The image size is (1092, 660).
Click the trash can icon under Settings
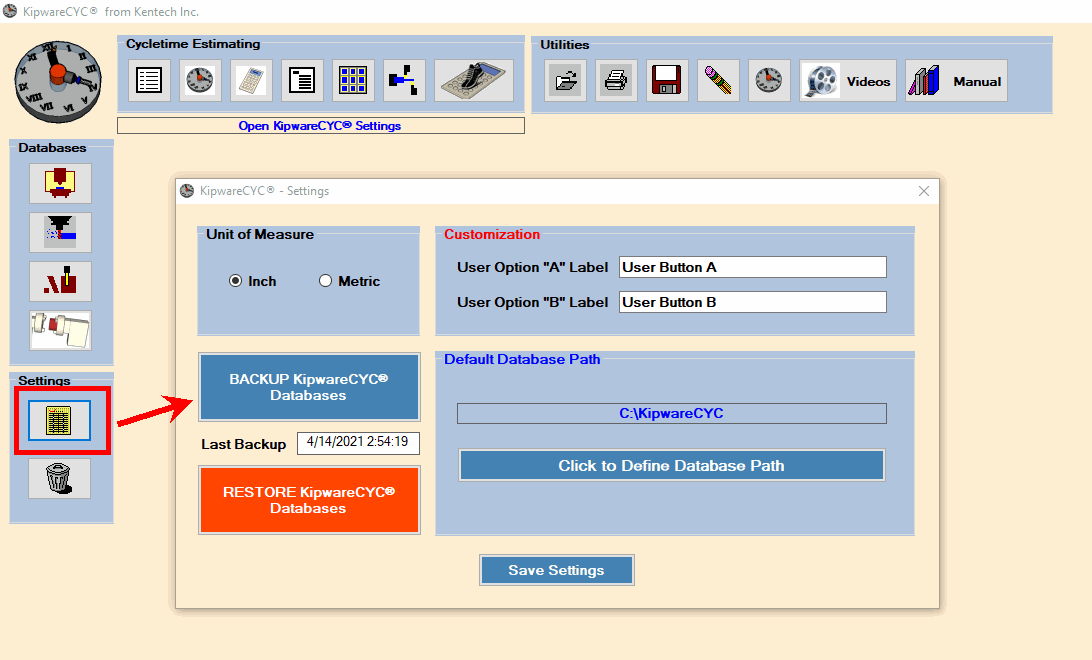coord(59,478)
